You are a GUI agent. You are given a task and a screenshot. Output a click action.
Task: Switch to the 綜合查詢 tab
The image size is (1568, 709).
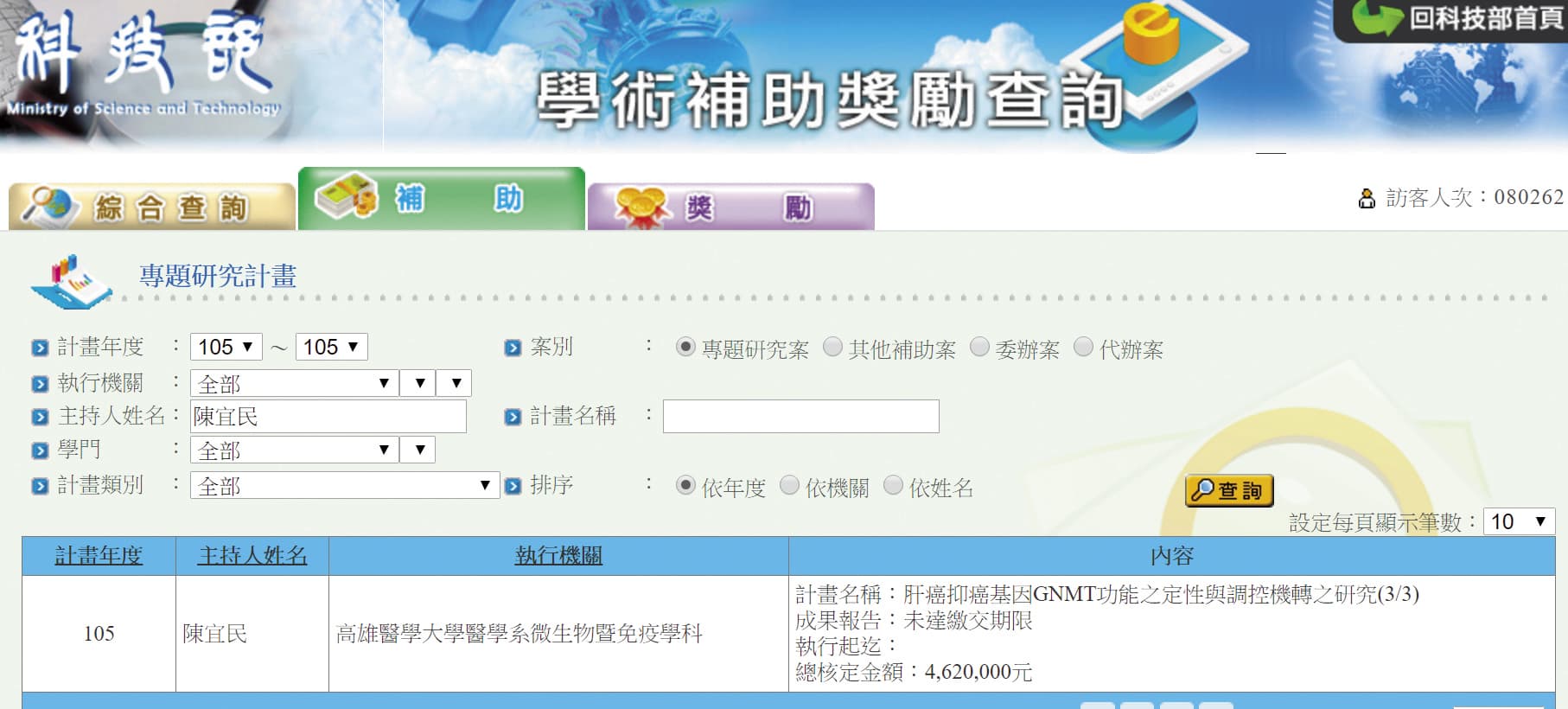pos(152,207)
